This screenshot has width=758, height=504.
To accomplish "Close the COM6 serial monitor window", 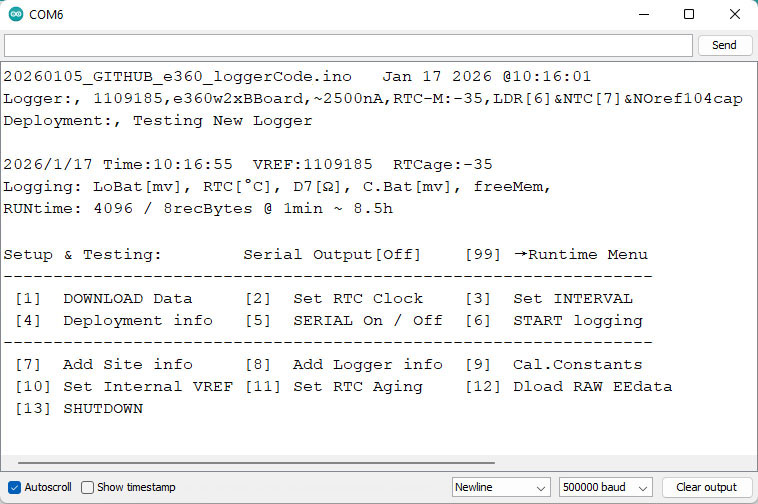I will tap(734, 15).
